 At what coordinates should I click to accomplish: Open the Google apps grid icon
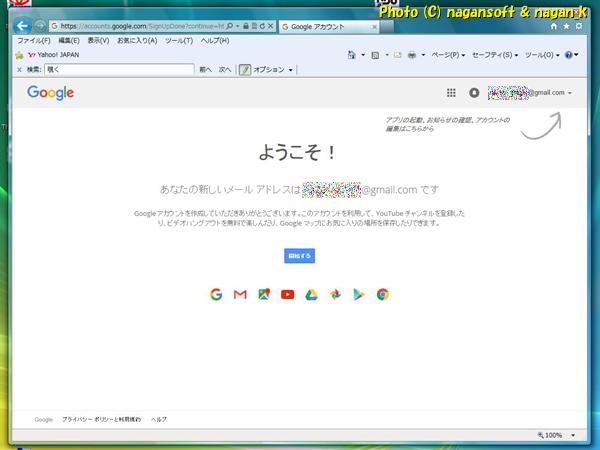[x=451, y=93]
